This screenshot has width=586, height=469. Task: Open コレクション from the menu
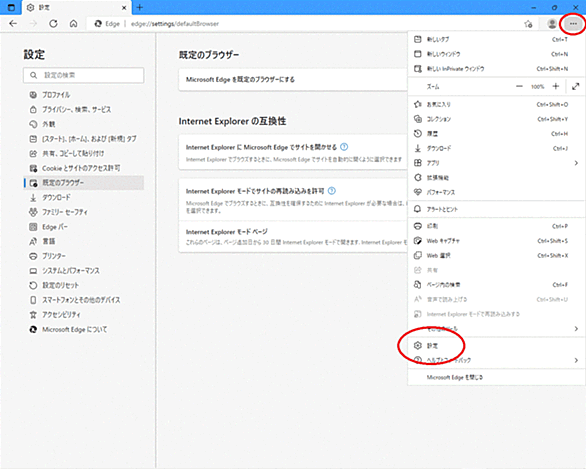click(x=496, y=119)
